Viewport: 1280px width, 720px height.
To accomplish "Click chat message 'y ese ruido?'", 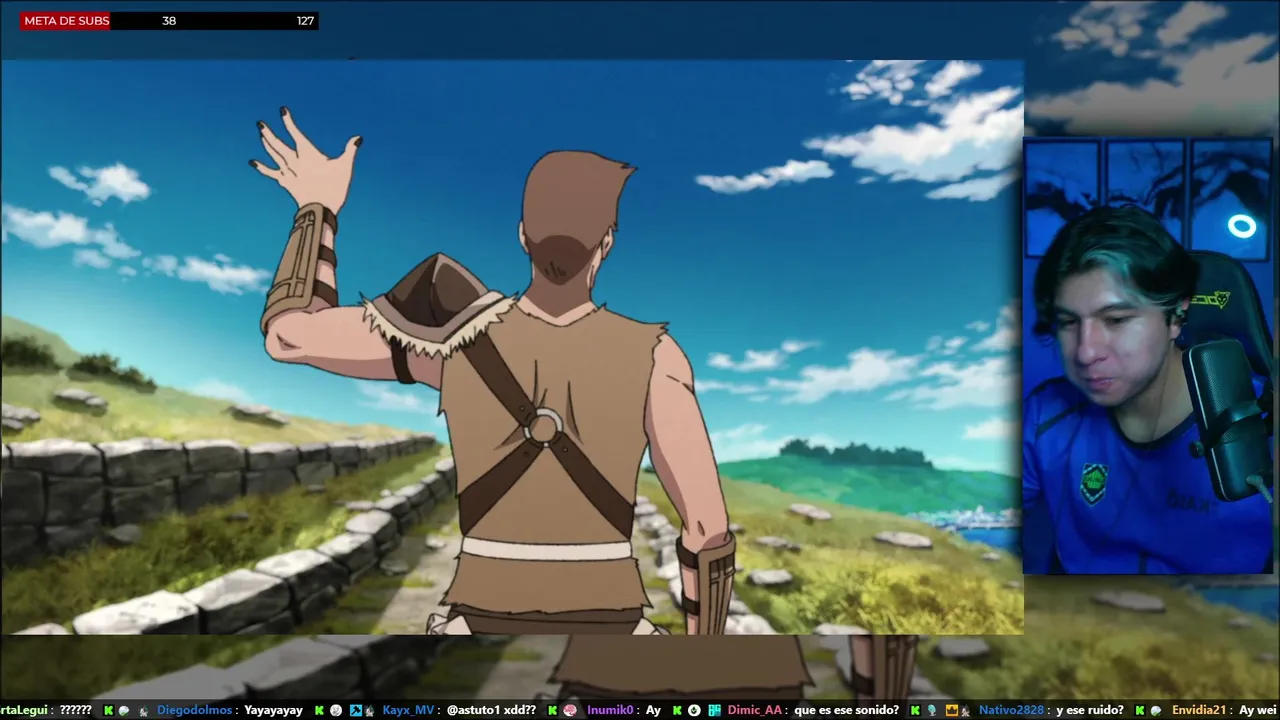I will pos(1090,710).
